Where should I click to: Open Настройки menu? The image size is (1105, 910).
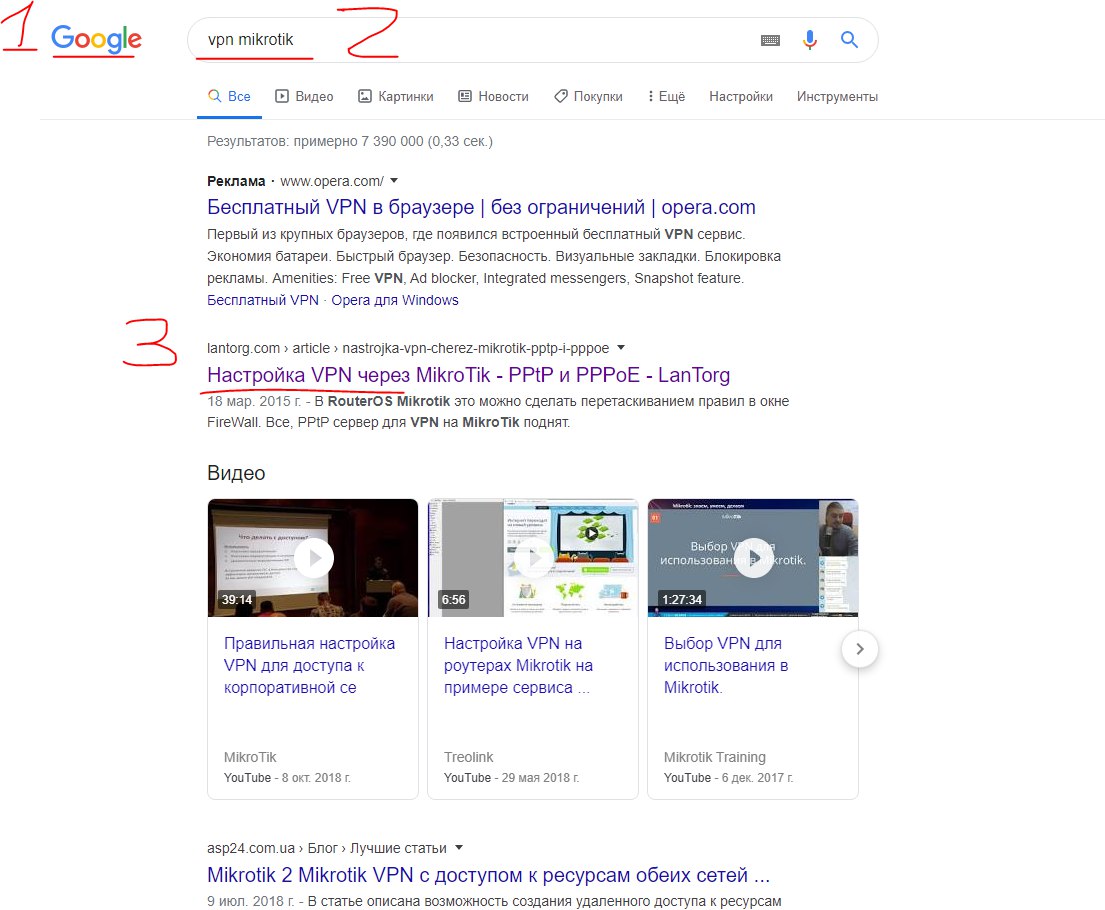click(741, 97)
